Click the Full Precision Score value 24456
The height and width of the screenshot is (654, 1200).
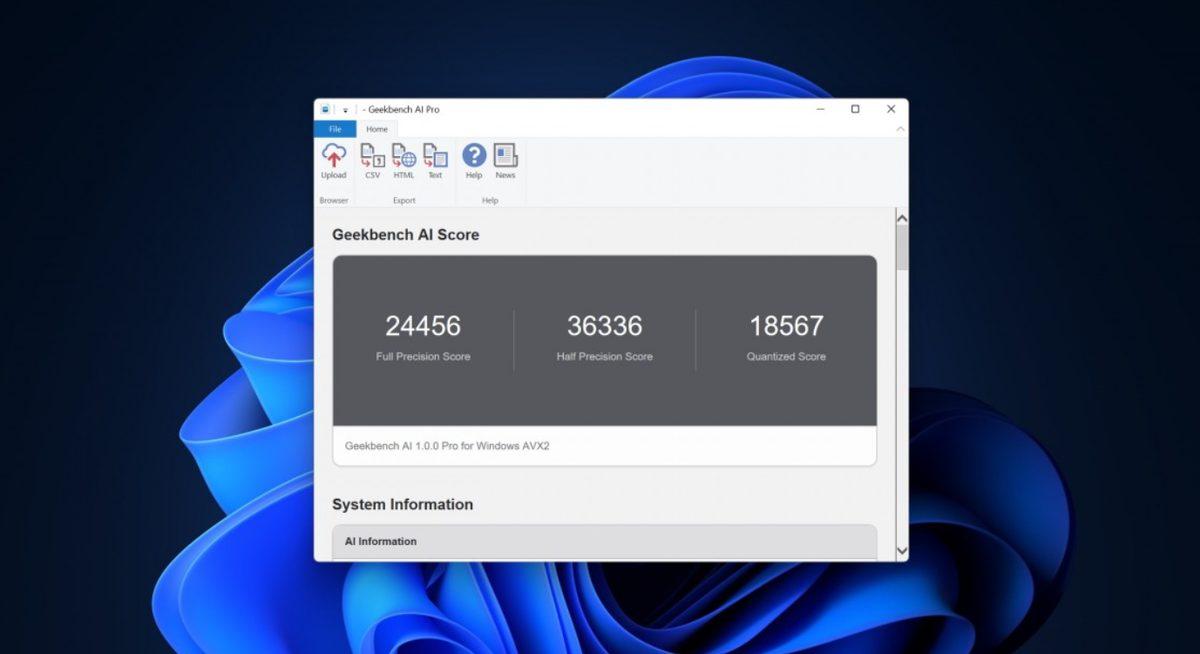click(423, 326)
